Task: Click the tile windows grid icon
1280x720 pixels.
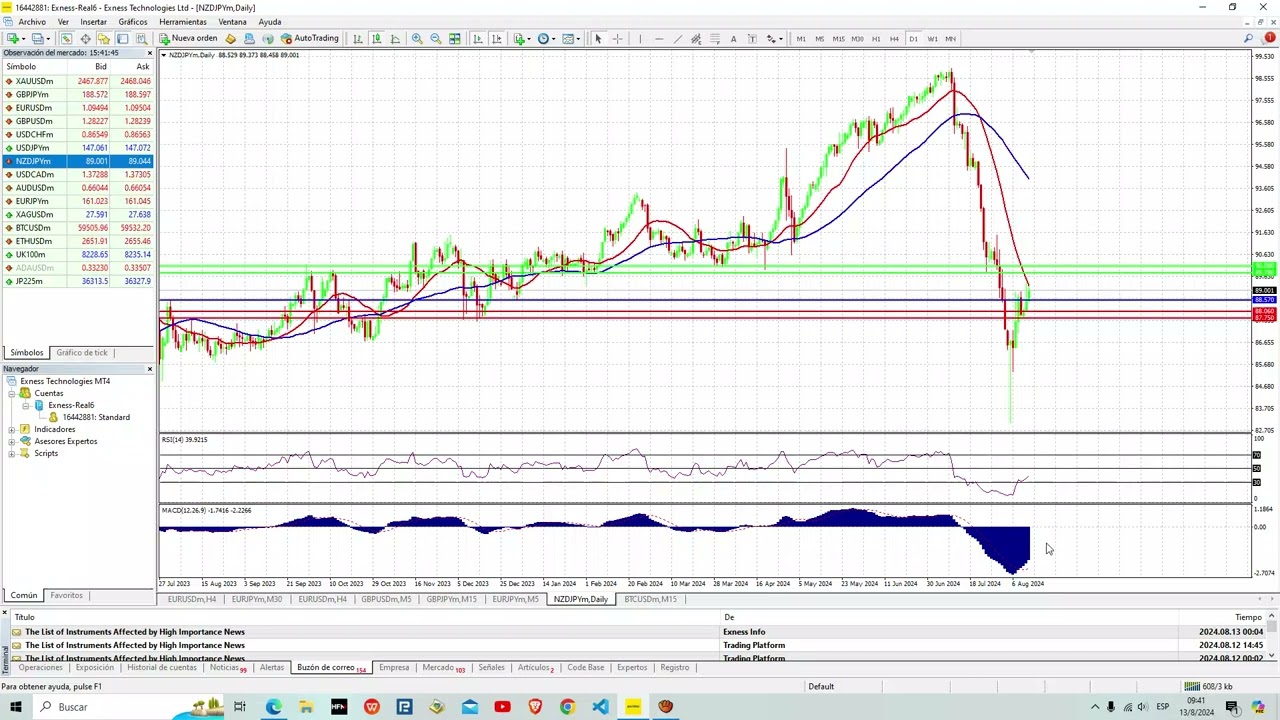Action: pos(454,39)
